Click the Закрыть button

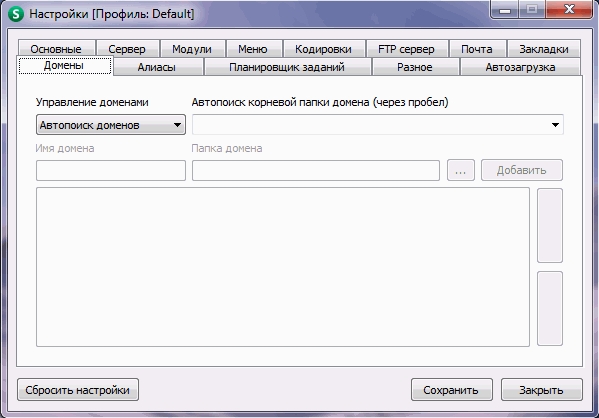click(x=542, y=390)
